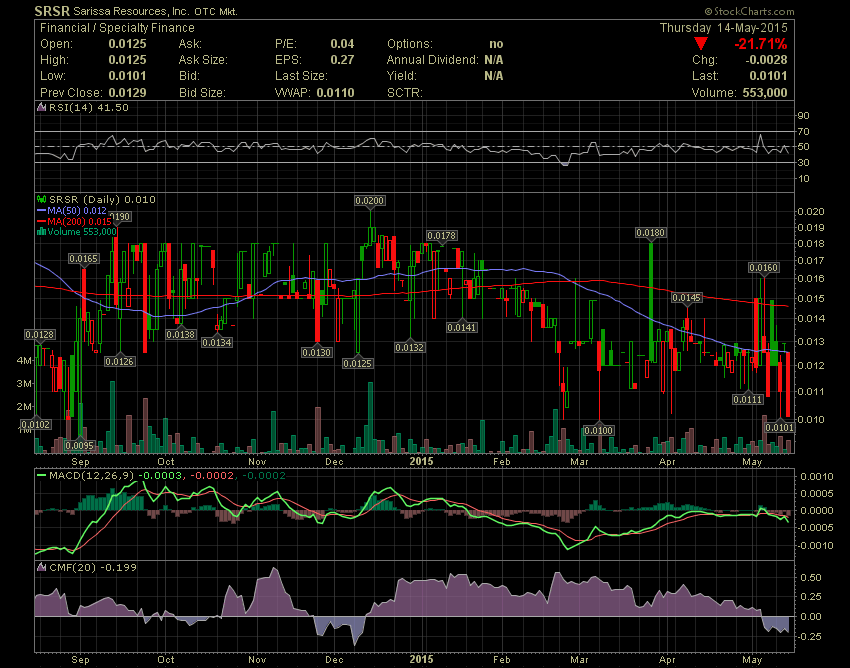Click the CMF(20) indicator icon
This screenshot has width=850, height=668.
pyautogui.click(x=41, y=567)
